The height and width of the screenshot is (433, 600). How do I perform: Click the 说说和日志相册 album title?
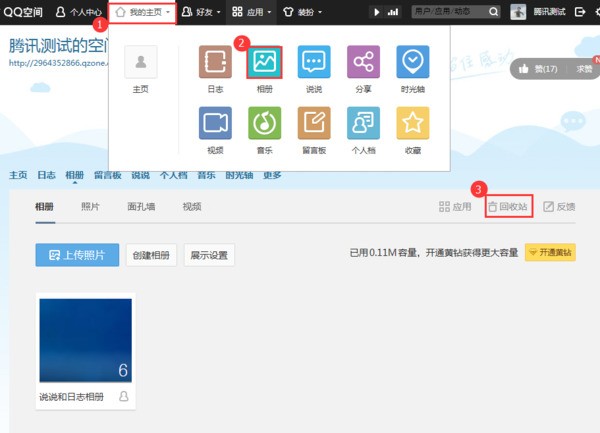click(x=72, y=397)
